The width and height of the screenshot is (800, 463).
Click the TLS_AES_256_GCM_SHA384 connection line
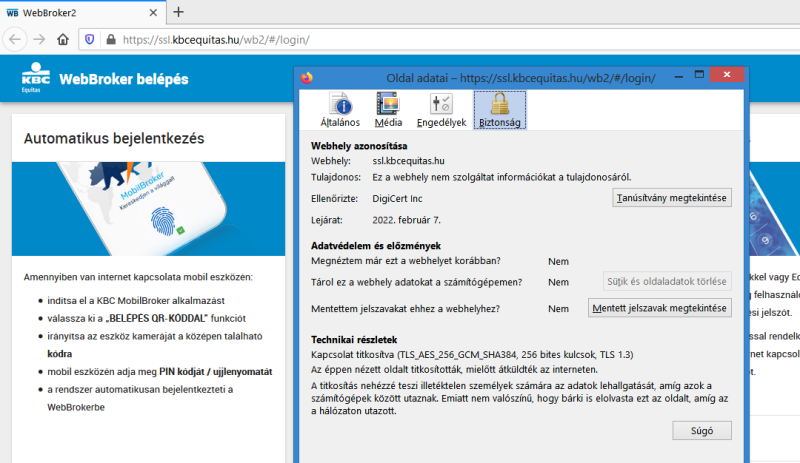pyautogui.click(x=472, y=354)
